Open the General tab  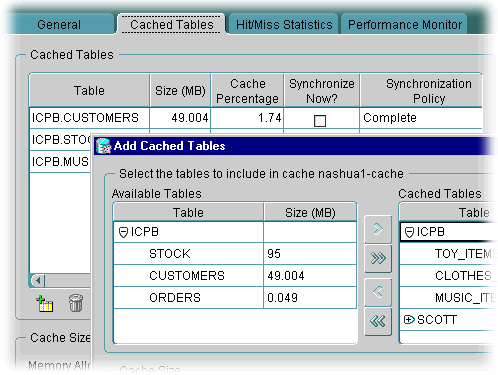(x=59, y=25)
